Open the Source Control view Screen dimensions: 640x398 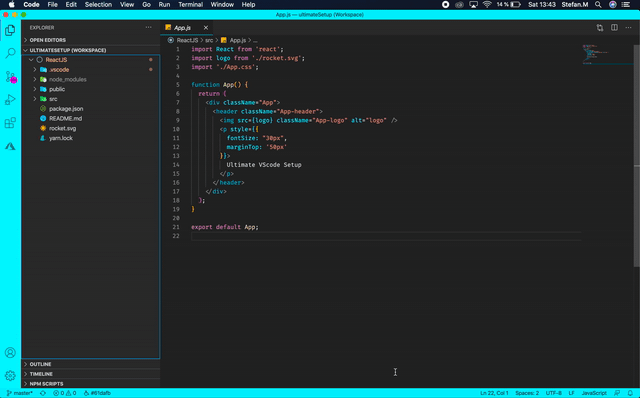11,77
